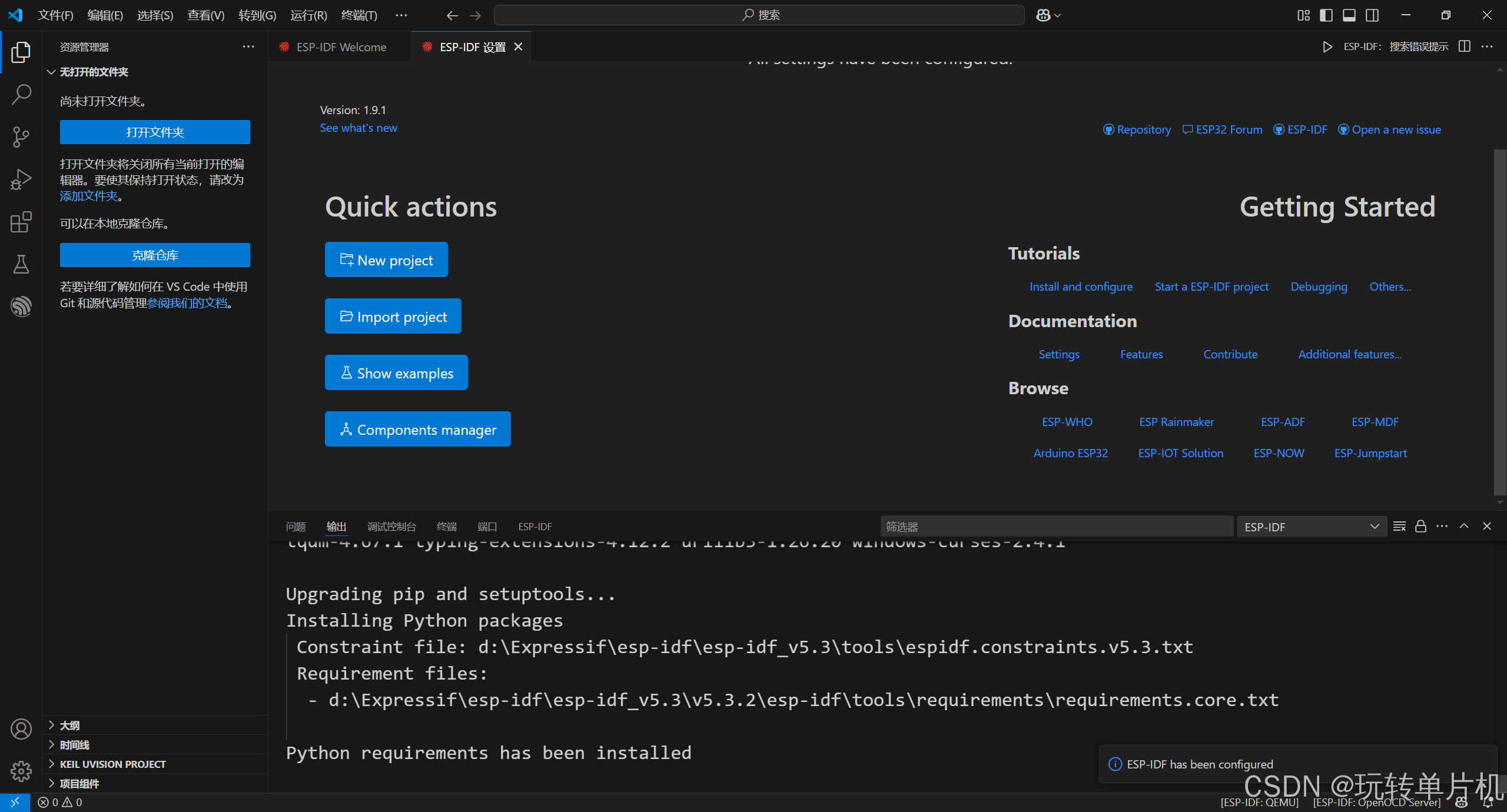Open the ESP-IDF extension sidebar icon
This screenshot has width=1507, height=812.
coord(21,306)
